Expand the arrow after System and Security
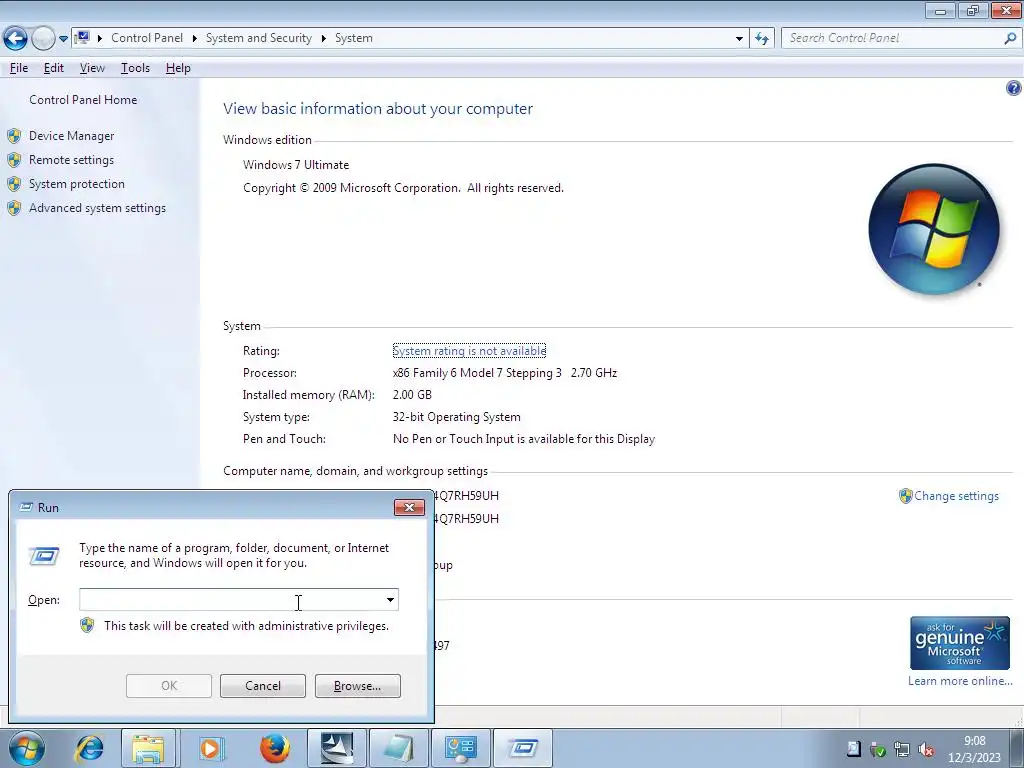Screen dimensions: 1024x768 point(323,38)
